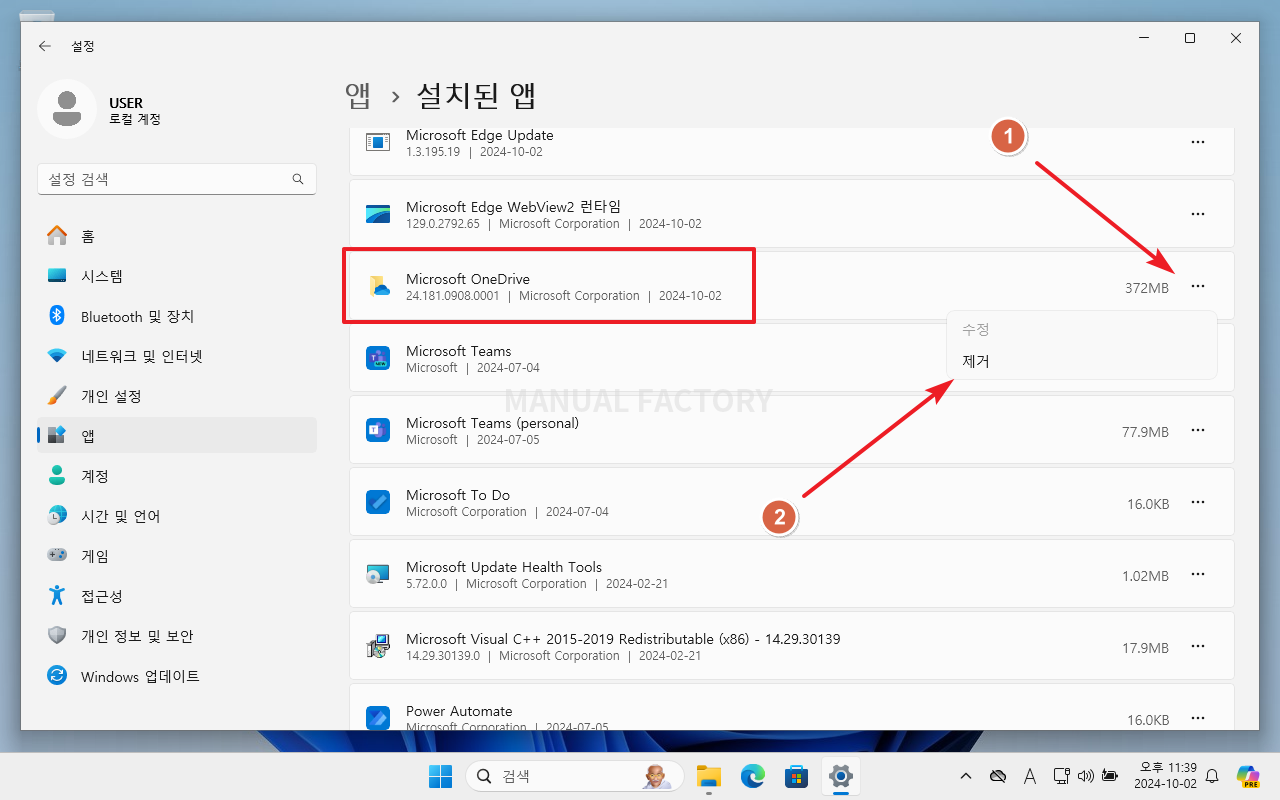Select the Microsoft Update Health Tools name
The image size is (1280, 800).
(504, 567)
